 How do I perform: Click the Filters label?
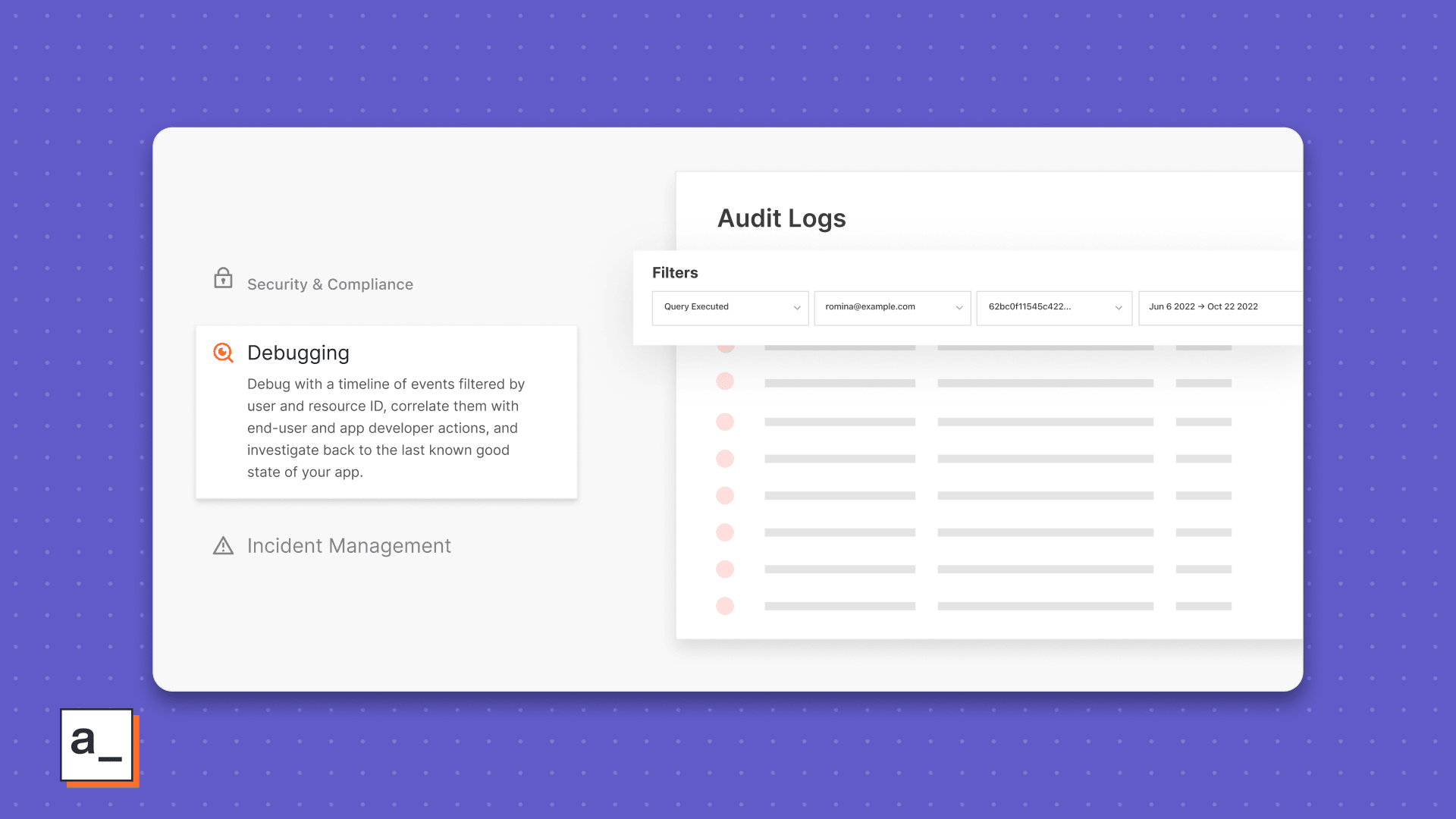click(x=675, y=273)
